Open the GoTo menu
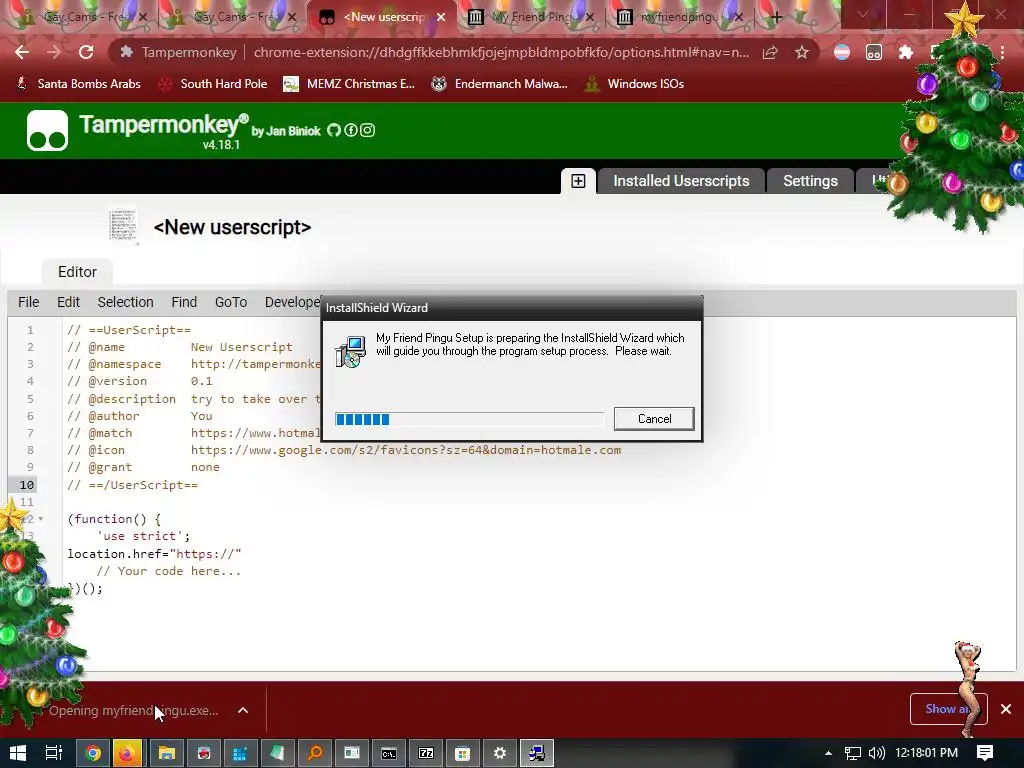The width and height of the screenshot is (1024, 768). point(231,302)
